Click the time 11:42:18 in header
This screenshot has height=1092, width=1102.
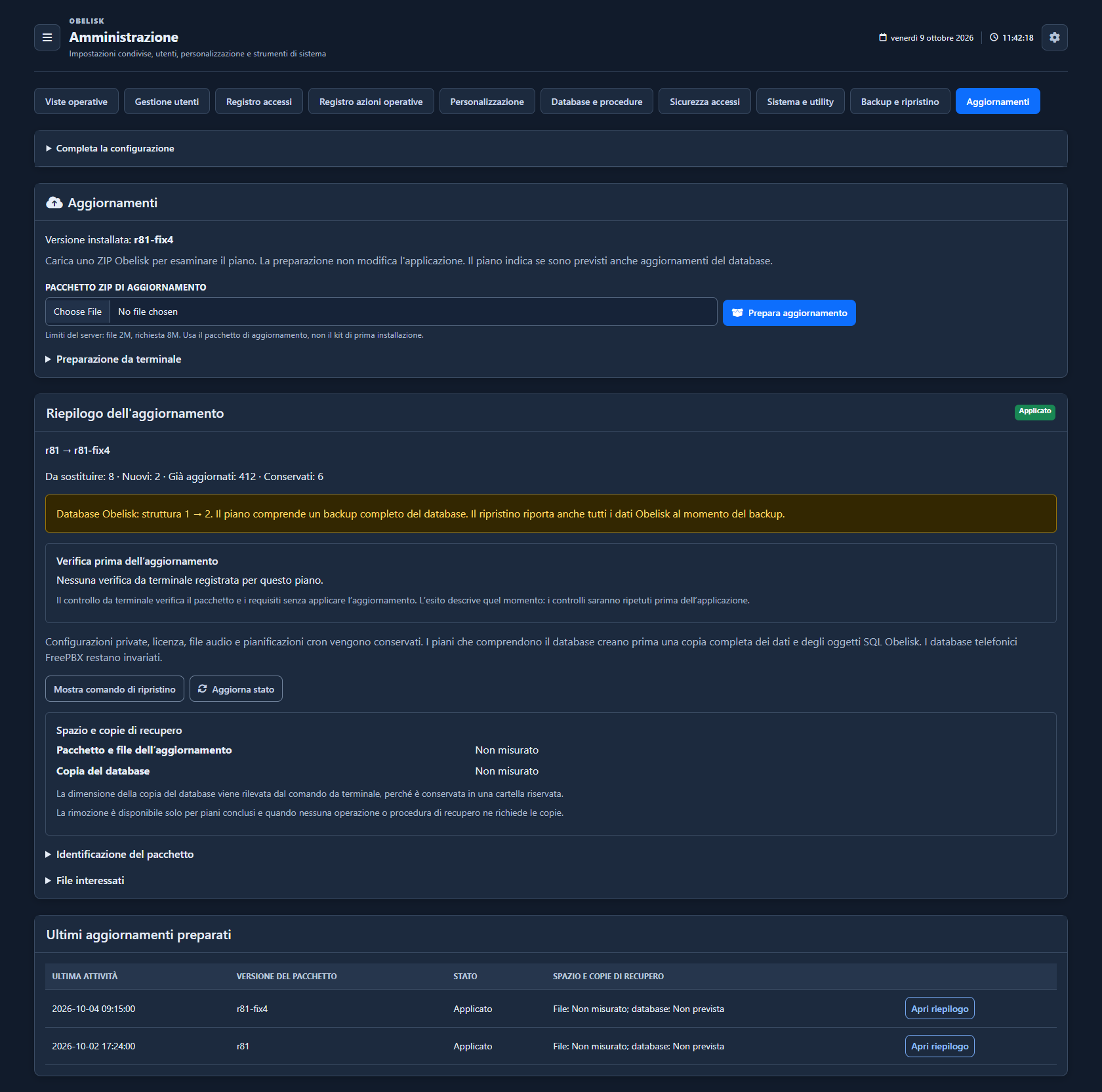[1017, 38]
